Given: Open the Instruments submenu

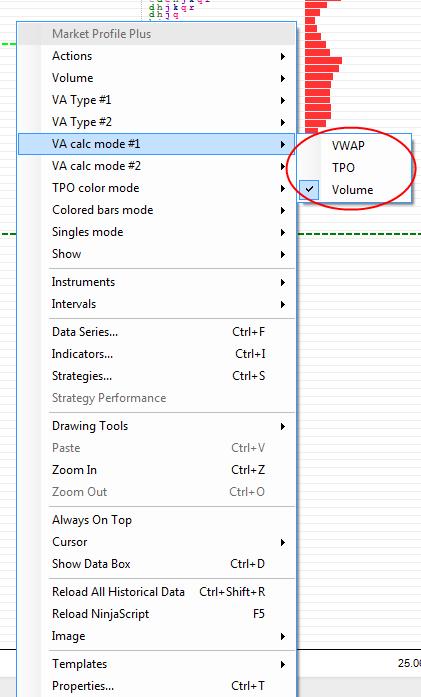Looking at the screenshot, I should (x=156, y=282).
